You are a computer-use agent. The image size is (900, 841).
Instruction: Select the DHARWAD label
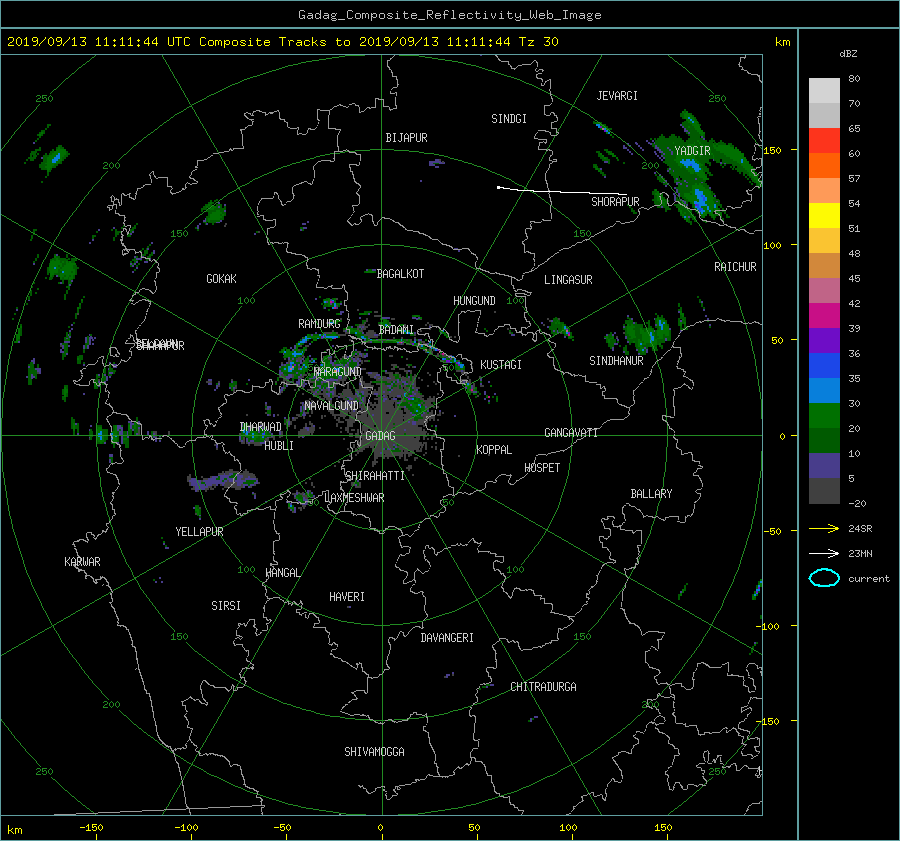tap(260, 427)
